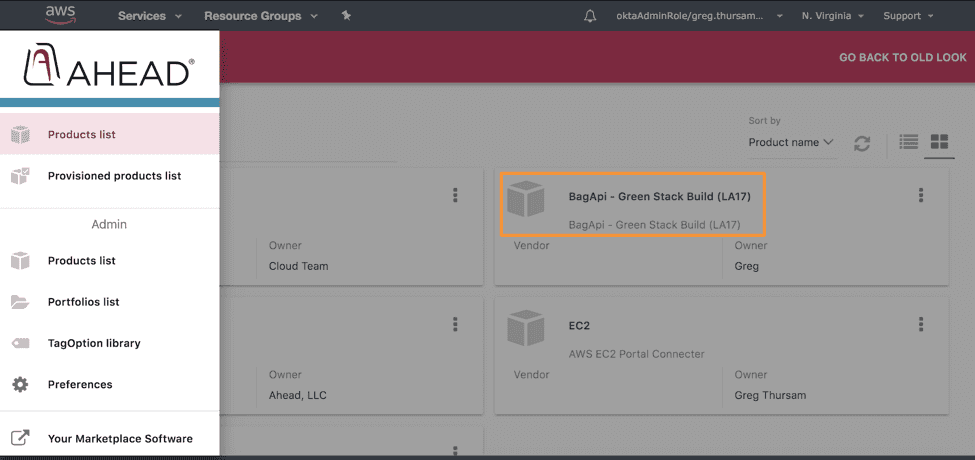The image size is (975, 460).
Task: Click GO BACK TO OLD LOOK
Action: tap(903, 57)
